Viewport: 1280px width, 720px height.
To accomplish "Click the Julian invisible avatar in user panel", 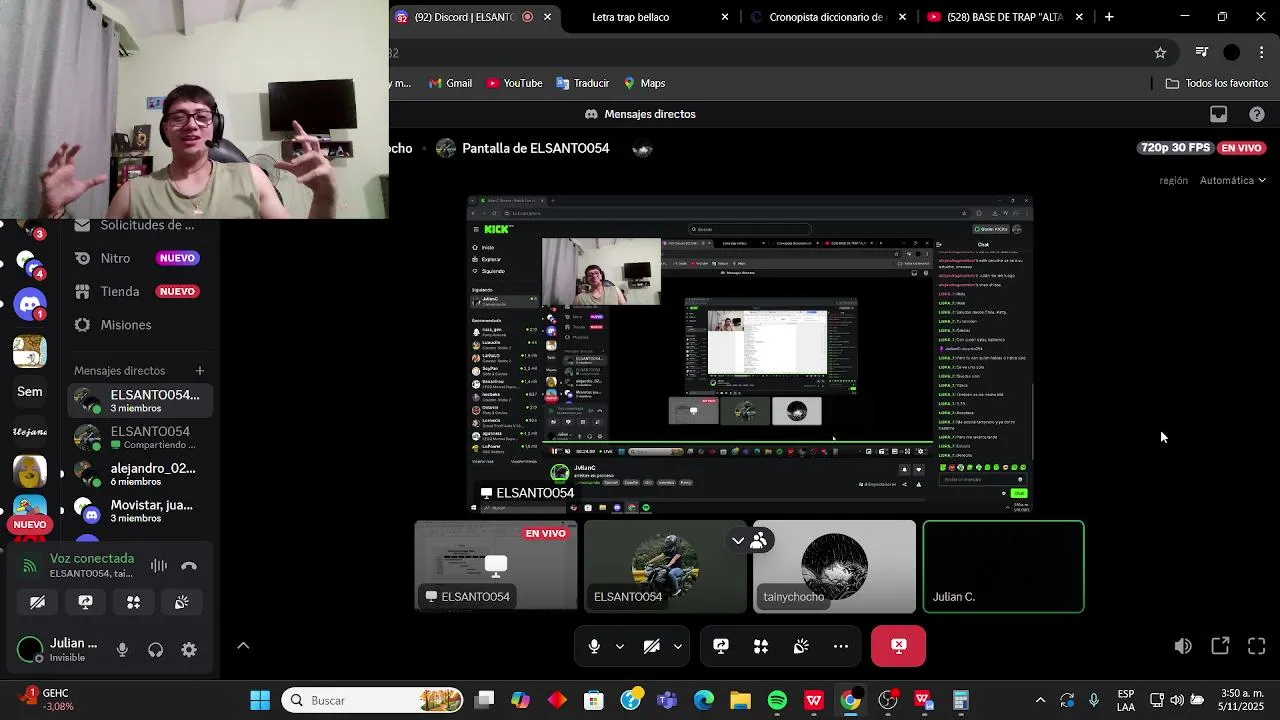I will tap(30, 650).
